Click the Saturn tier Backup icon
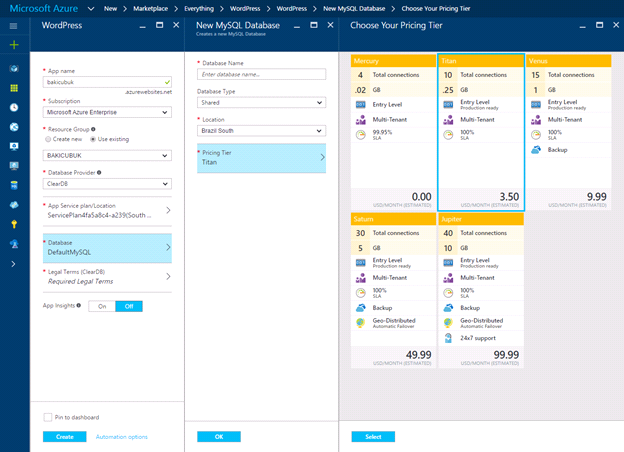Viewport: 624px width, 452px height. coord(361,308)
